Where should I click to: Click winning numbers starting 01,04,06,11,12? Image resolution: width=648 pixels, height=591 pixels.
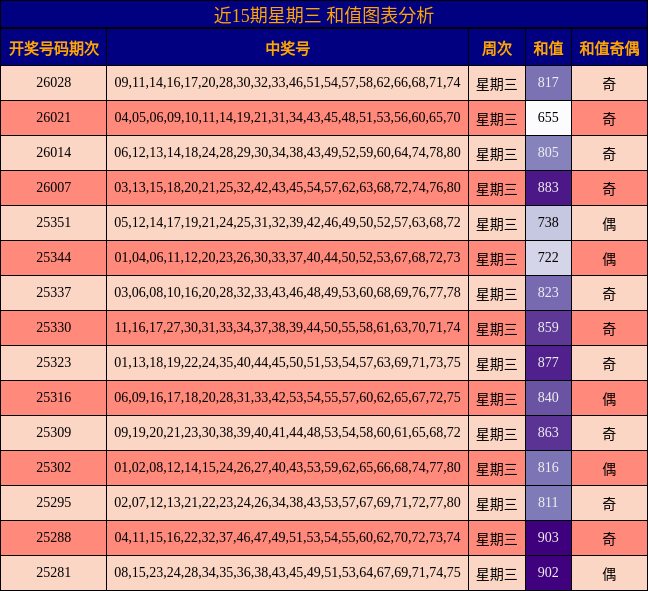coord(287,258)
